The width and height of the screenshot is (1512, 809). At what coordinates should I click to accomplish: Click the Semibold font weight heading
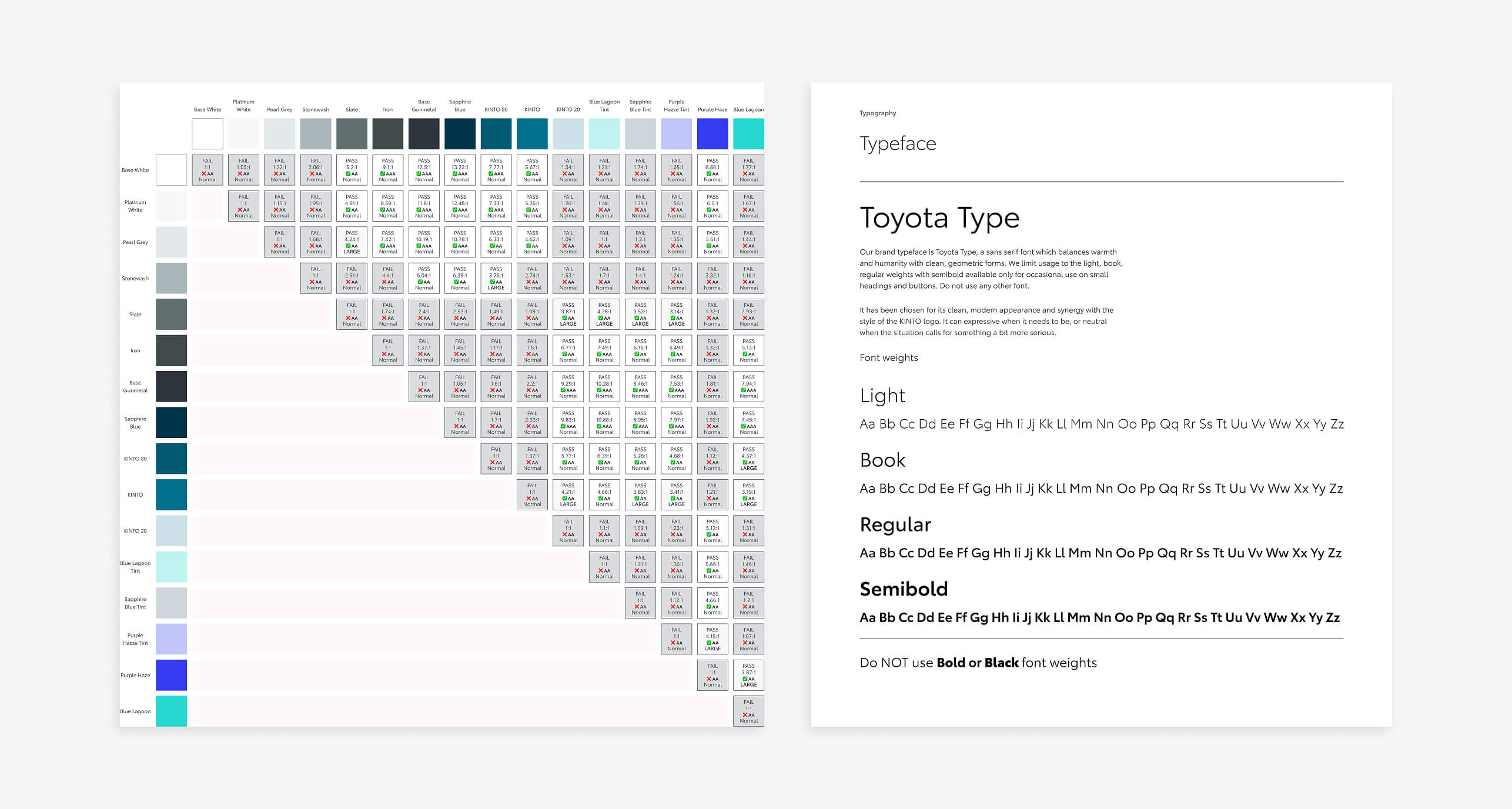coord(903,589)
